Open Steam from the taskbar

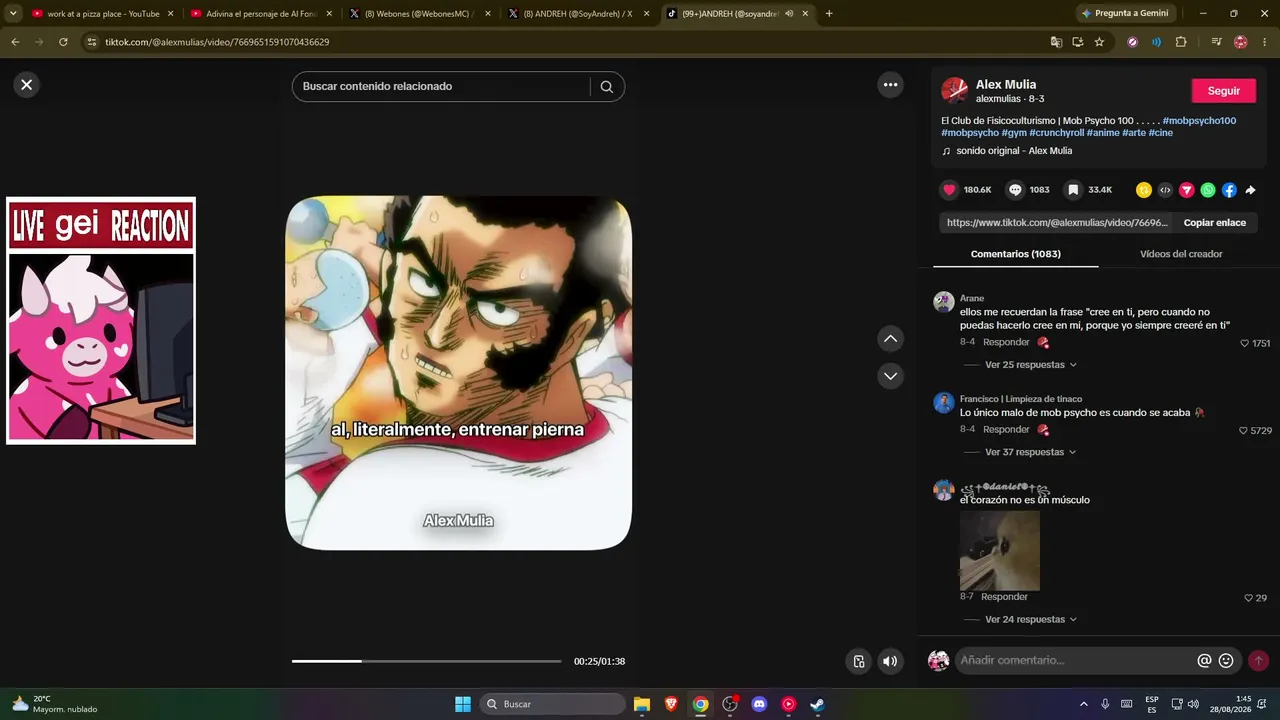(817, 704)
